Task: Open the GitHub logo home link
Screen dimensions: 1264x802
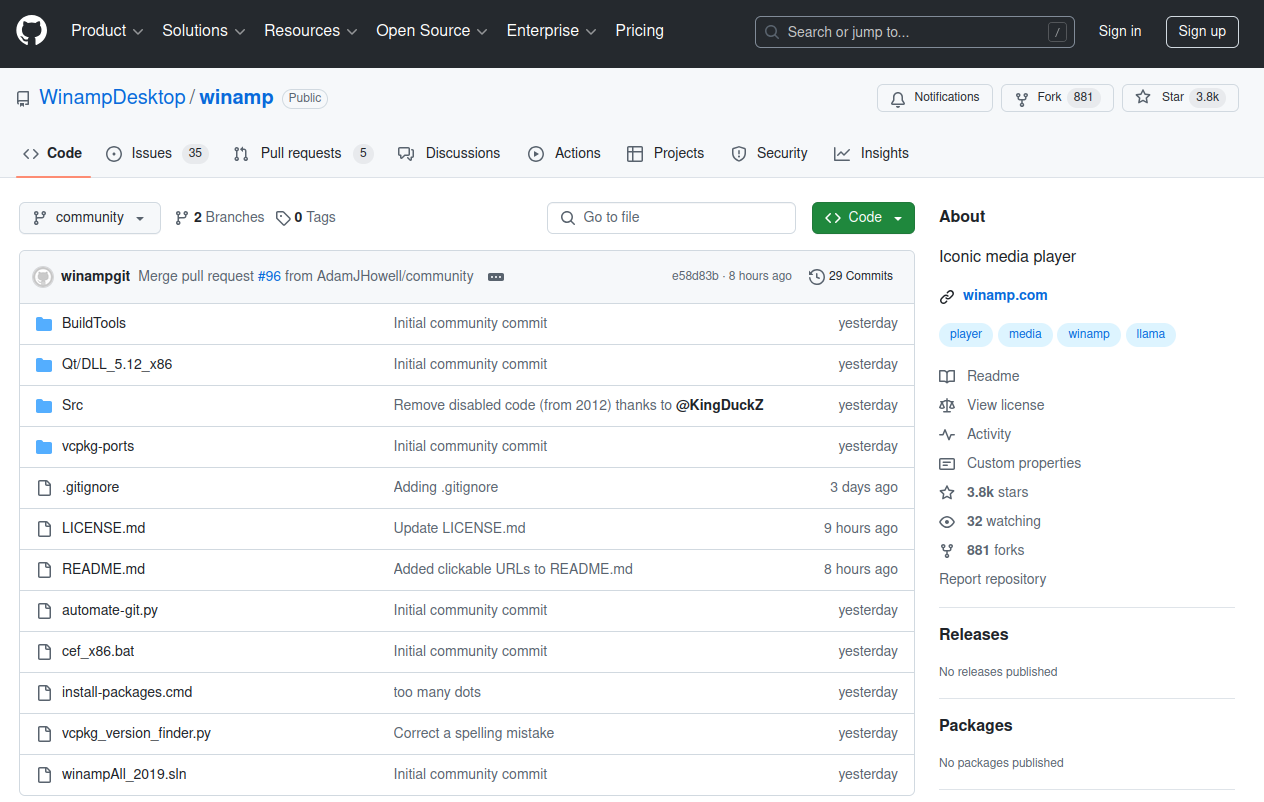Action: 32,31
